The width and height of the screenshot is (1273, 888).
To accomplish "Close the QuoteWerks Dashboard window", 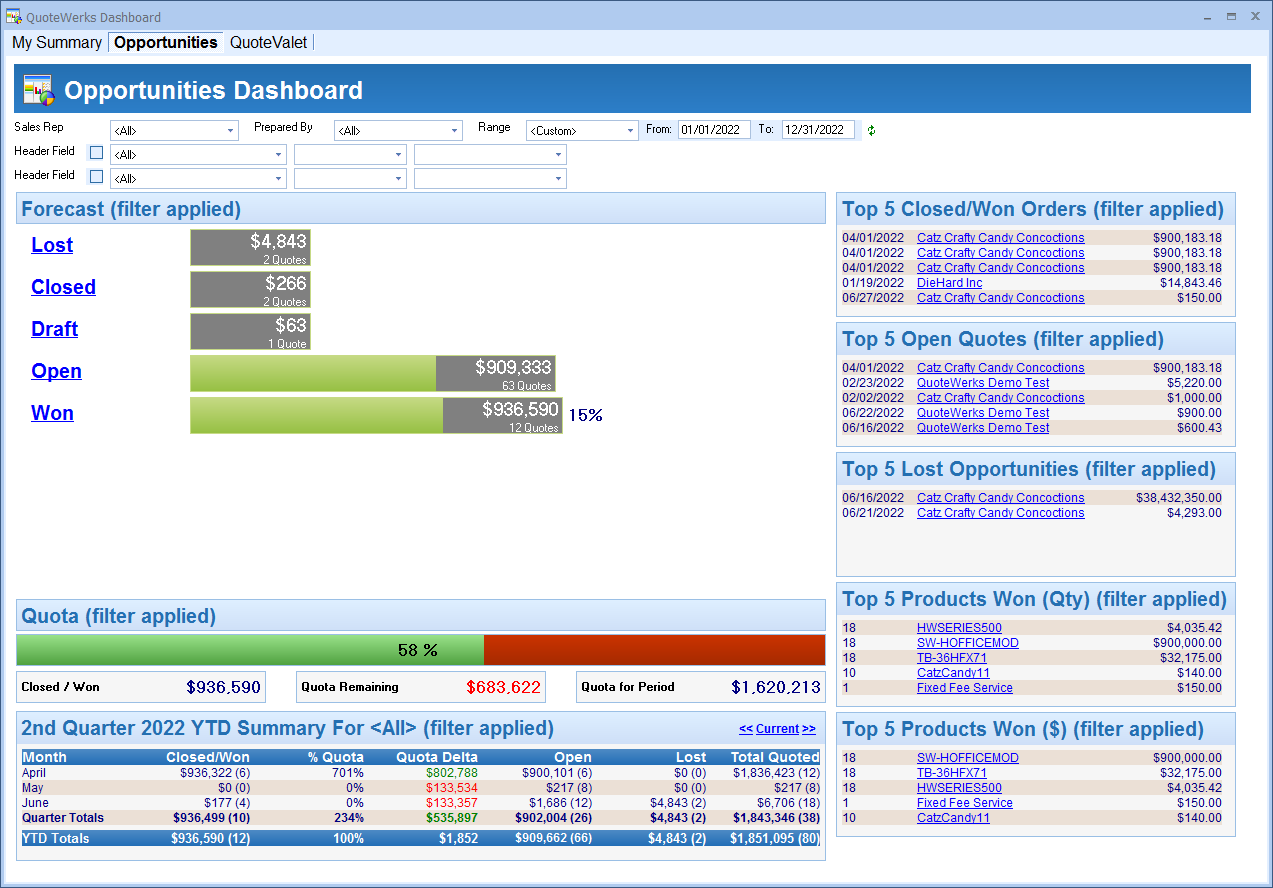I will point(1255,16).
